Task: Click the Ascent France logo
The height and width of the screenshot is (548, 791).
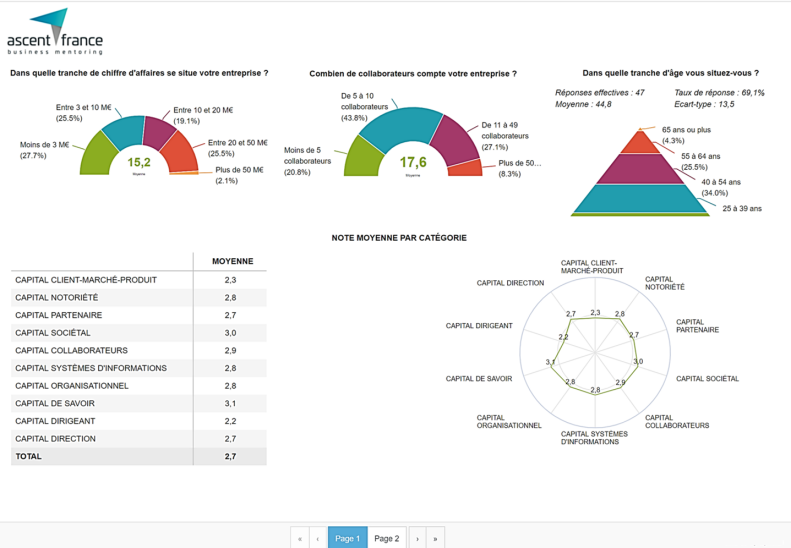Action: coord(55,32)
